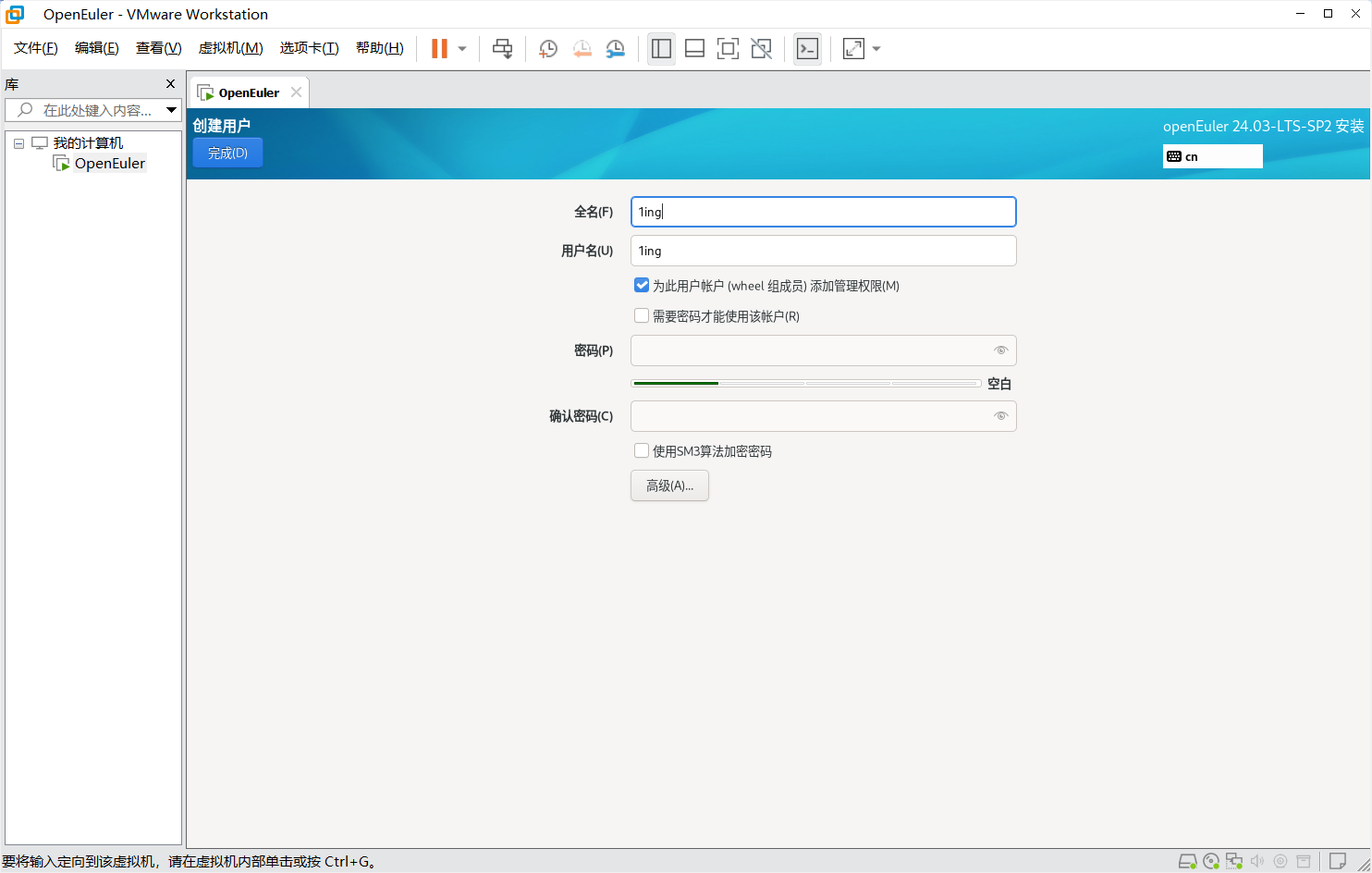The height and width of the screenshot is (873, 1372).
Task: Click the 高级(A)... button
Action: (669, 486)
